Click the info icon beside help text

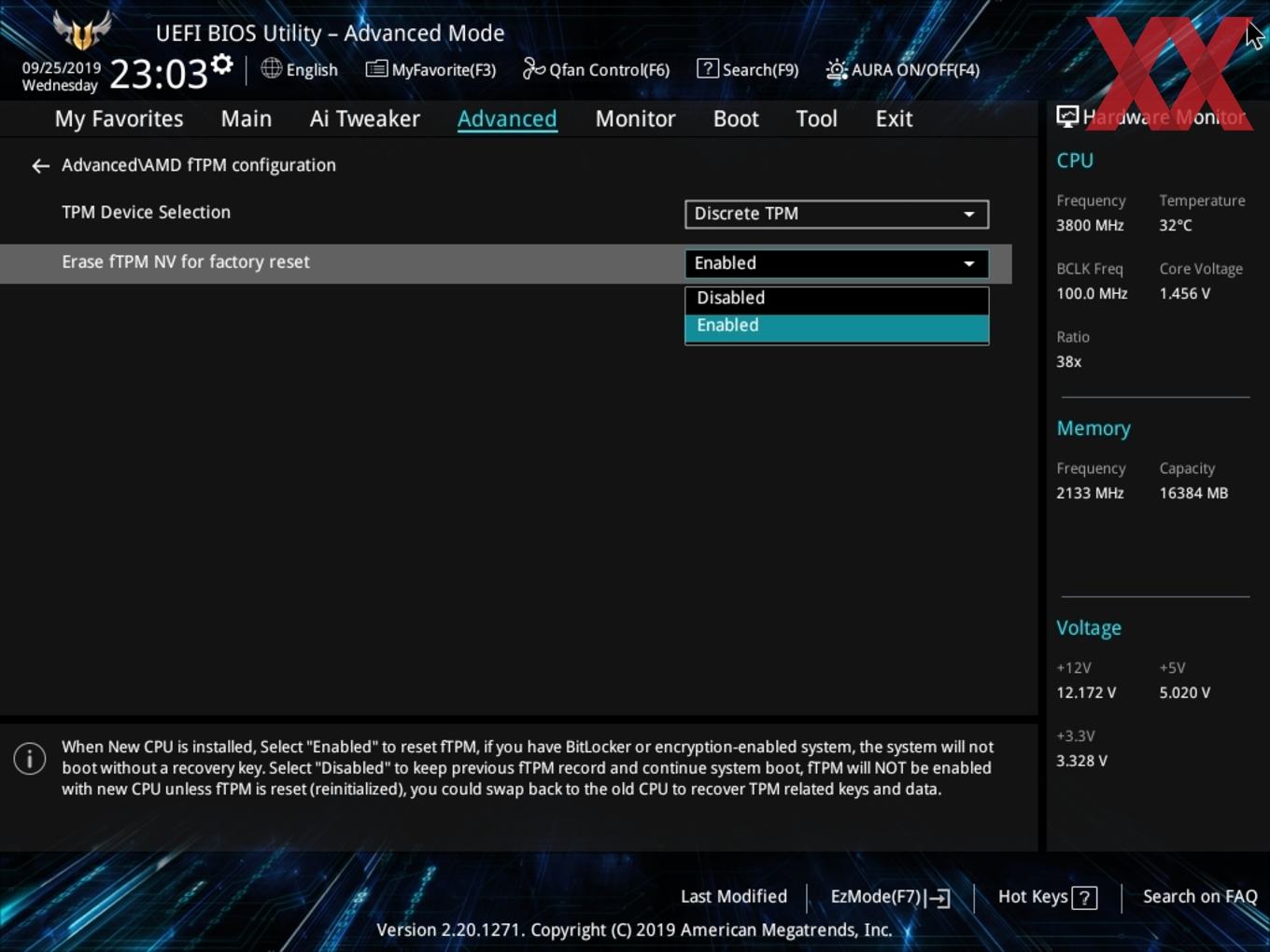[30, 759]
